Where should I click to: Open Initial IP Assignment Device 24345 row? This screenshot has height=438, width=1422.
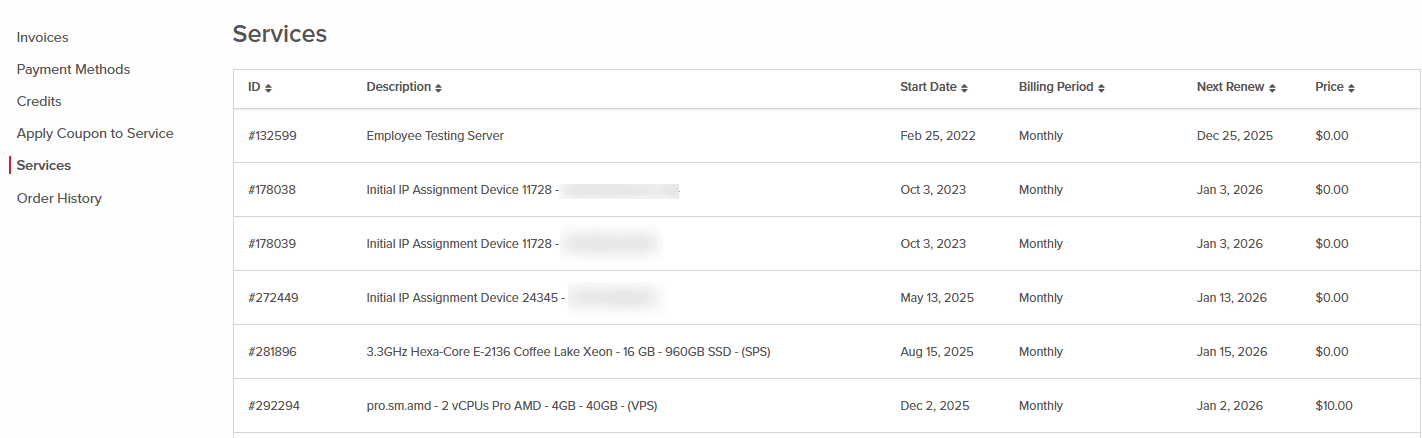click(x=465, y=298)
